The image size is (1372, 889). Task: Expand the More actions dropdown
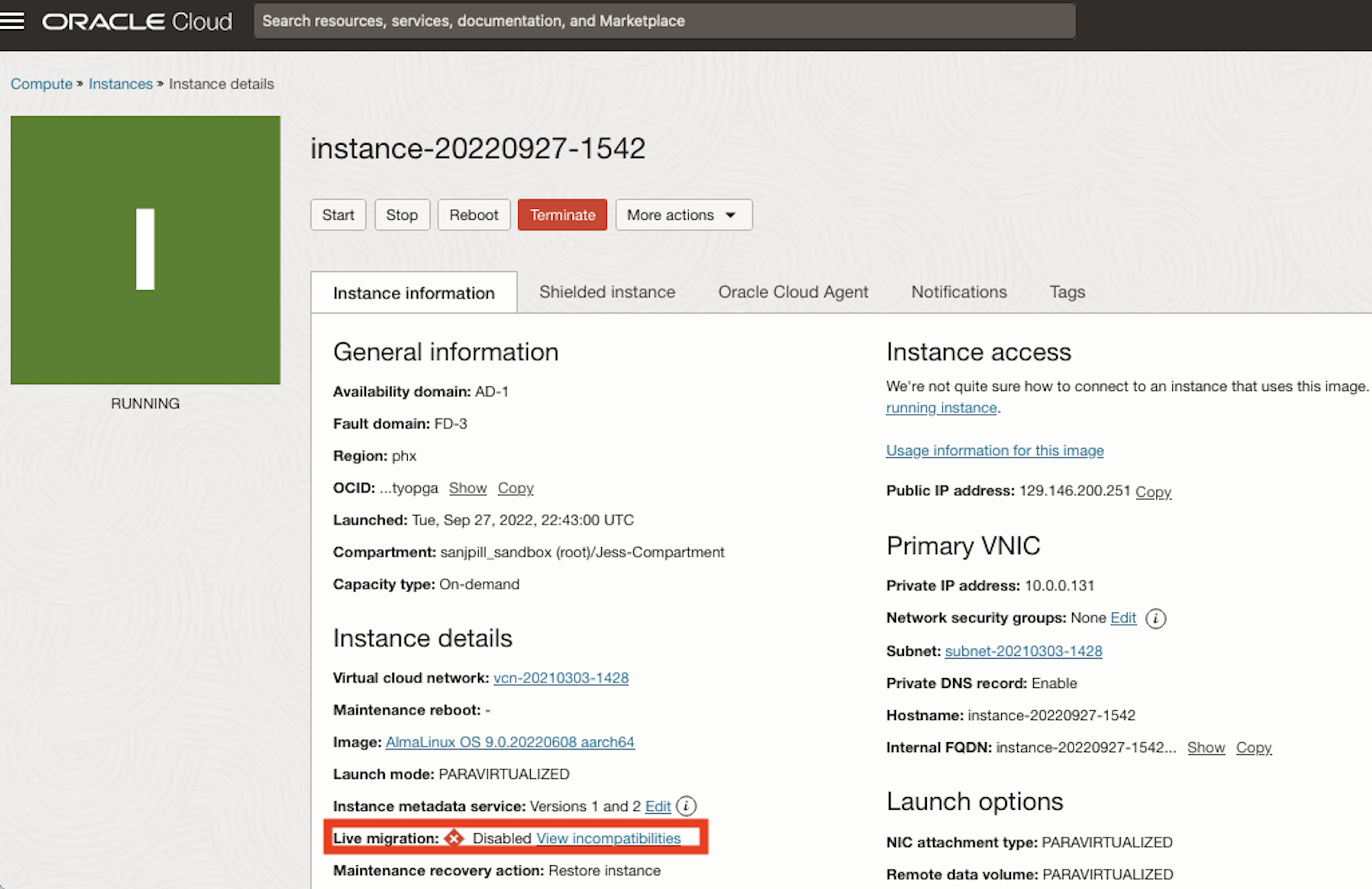pos(683,215)
